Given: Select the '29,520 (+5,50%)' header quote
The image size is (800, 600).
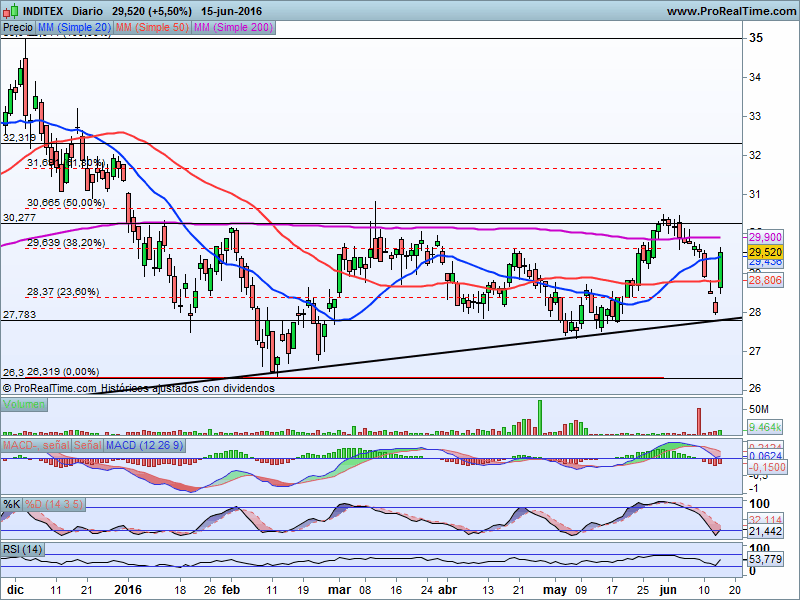Looking at the screenshot, I should click(152, 11).
